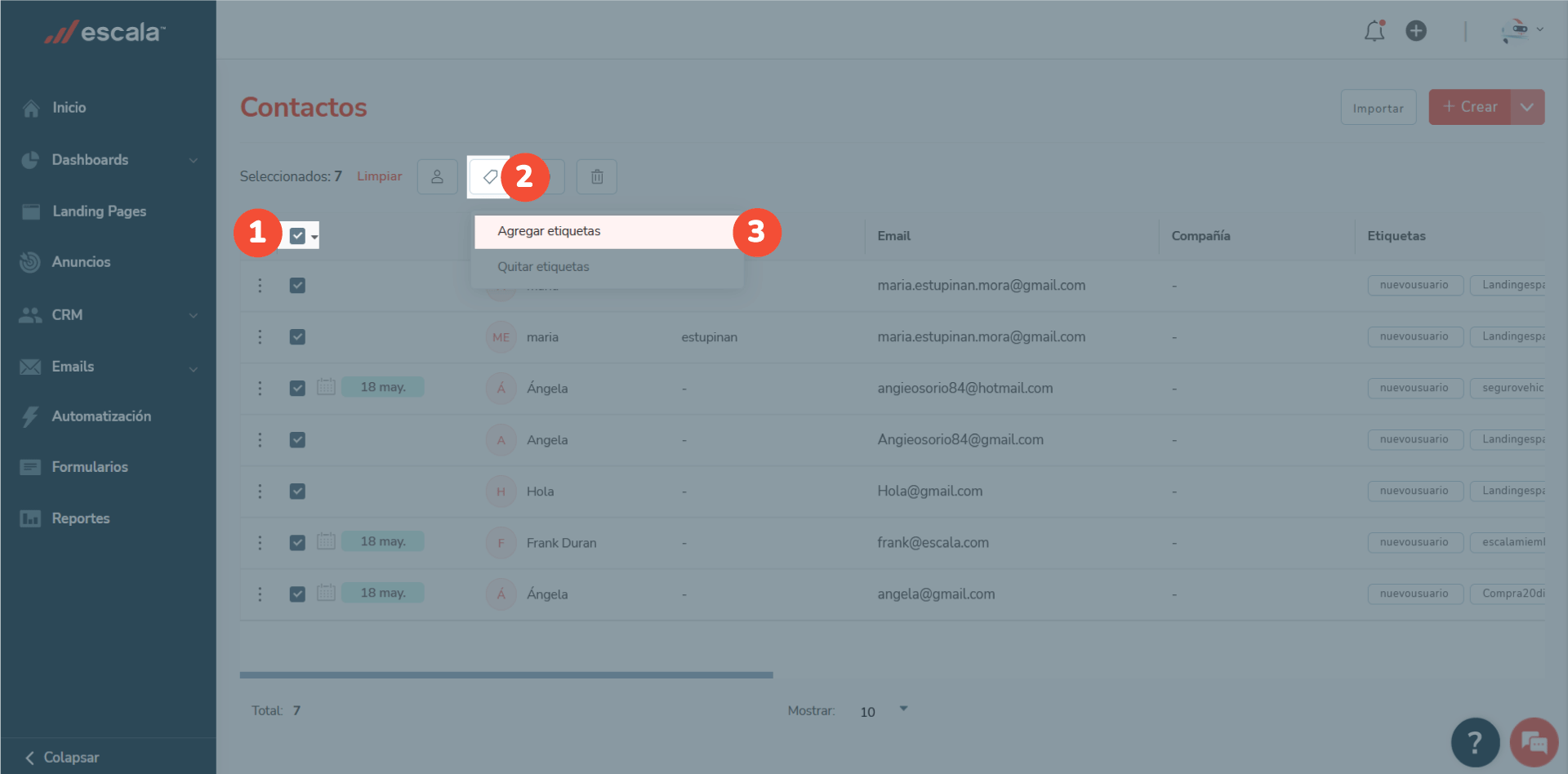Open the user avatar menu
1568x774 pixels.
click(x=1522, y=31)
